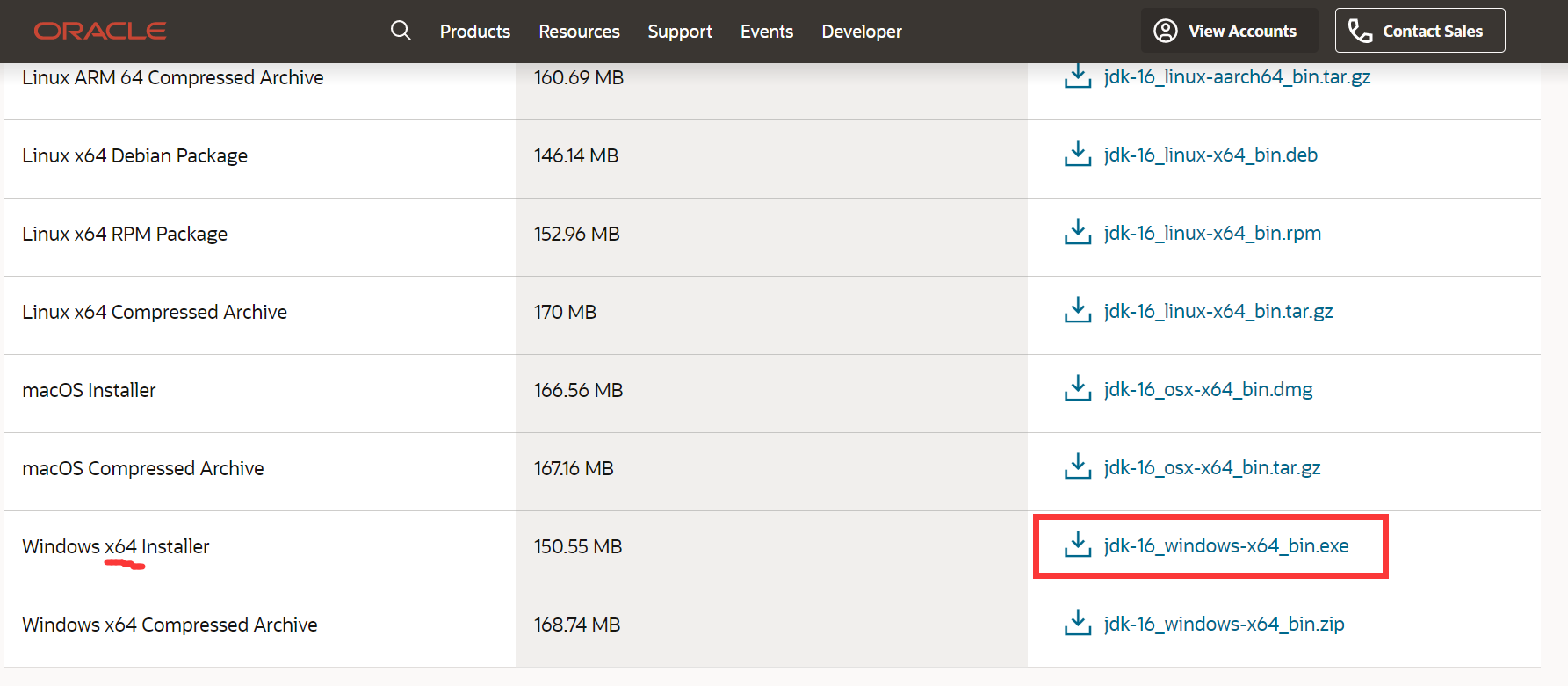The width and height of the screenshot is (1568, 686).
Task: Select 'Windows x64 Compressed Archive' text
Action: (170, 625)
